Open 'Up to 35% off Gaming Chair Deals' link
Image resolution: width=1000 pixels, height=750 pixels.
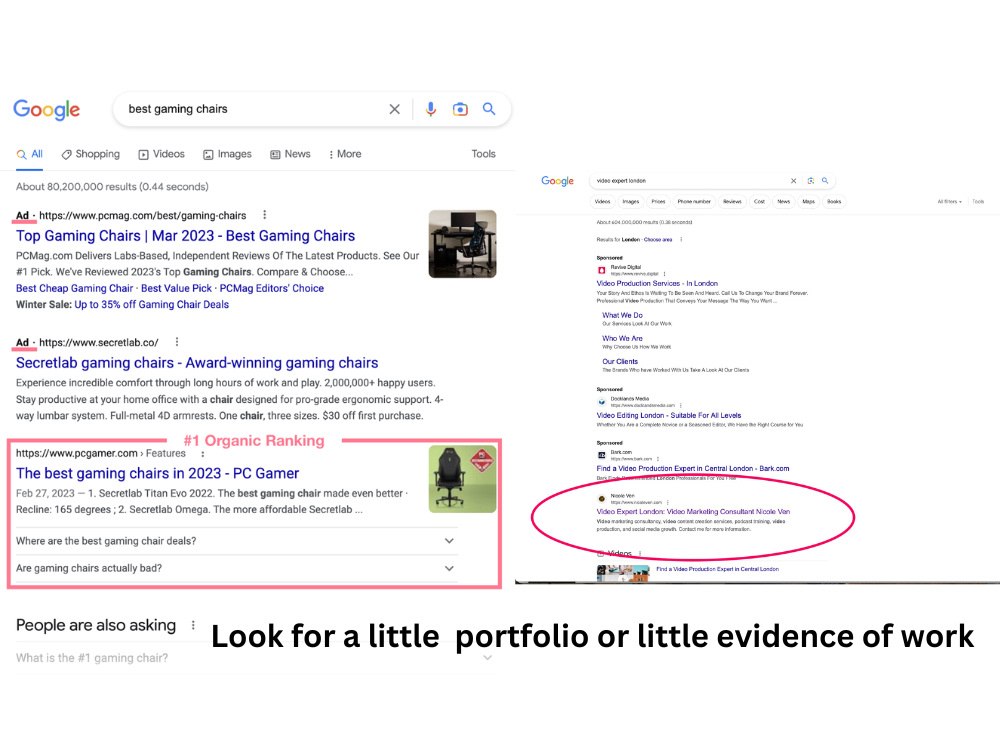coord(152,305)
